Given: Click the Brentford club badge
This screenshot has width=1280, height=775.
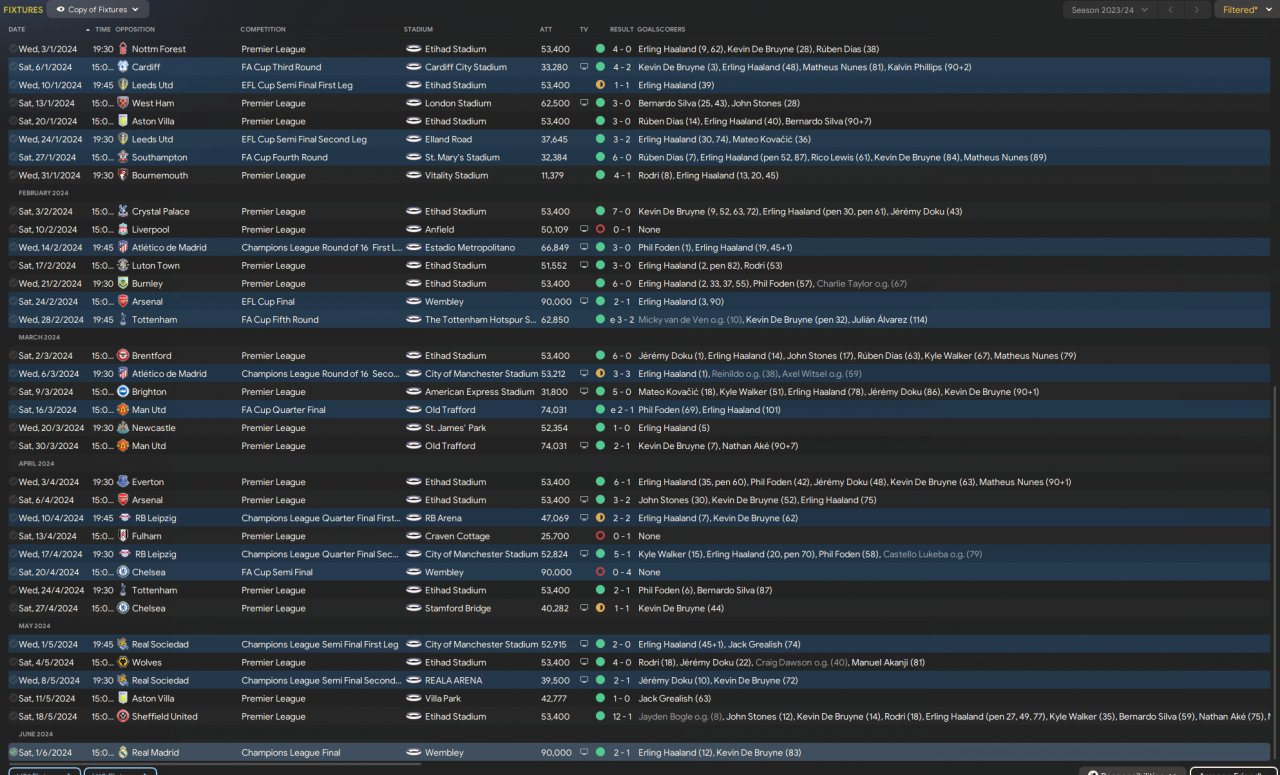Looking at the screenshot, I should point(123,355).
